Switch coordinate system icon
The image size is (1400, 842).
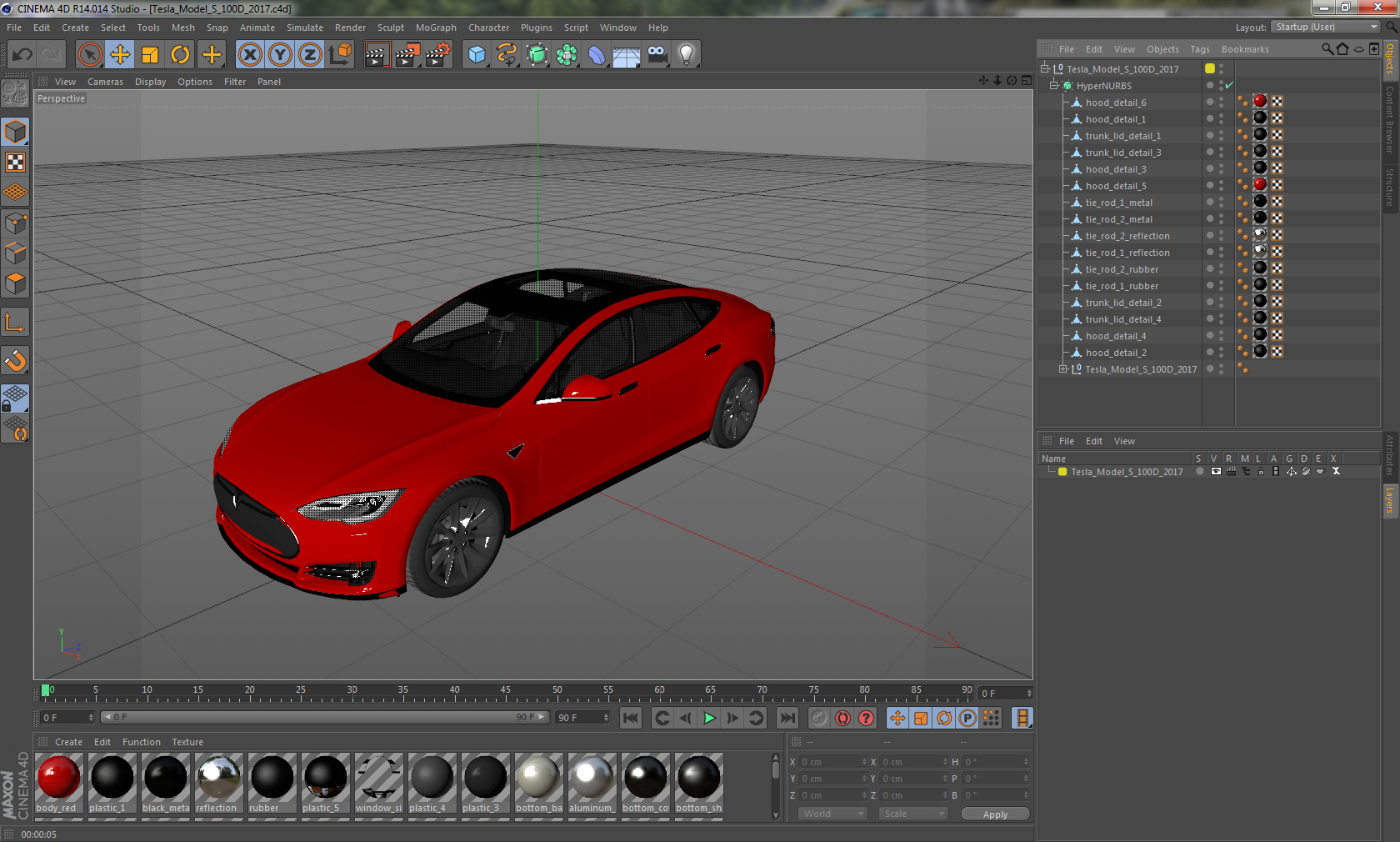[x=340, y=55]
